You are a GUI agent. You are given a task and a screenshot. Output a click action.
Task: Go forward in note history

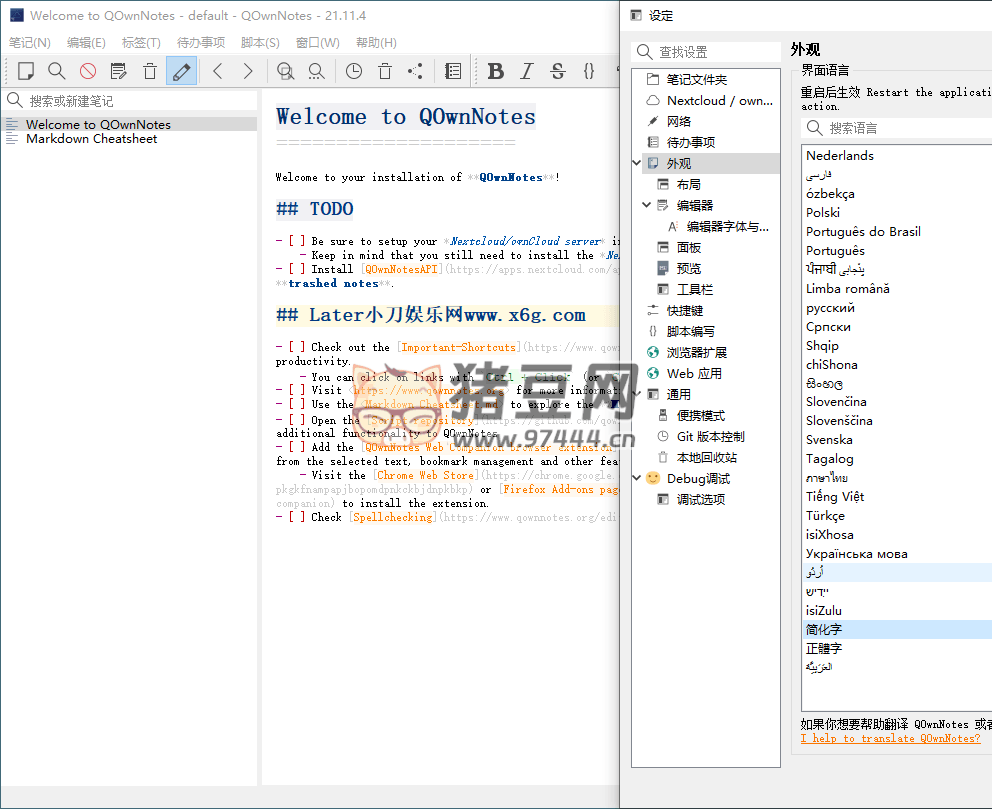[x=248, y=71]
